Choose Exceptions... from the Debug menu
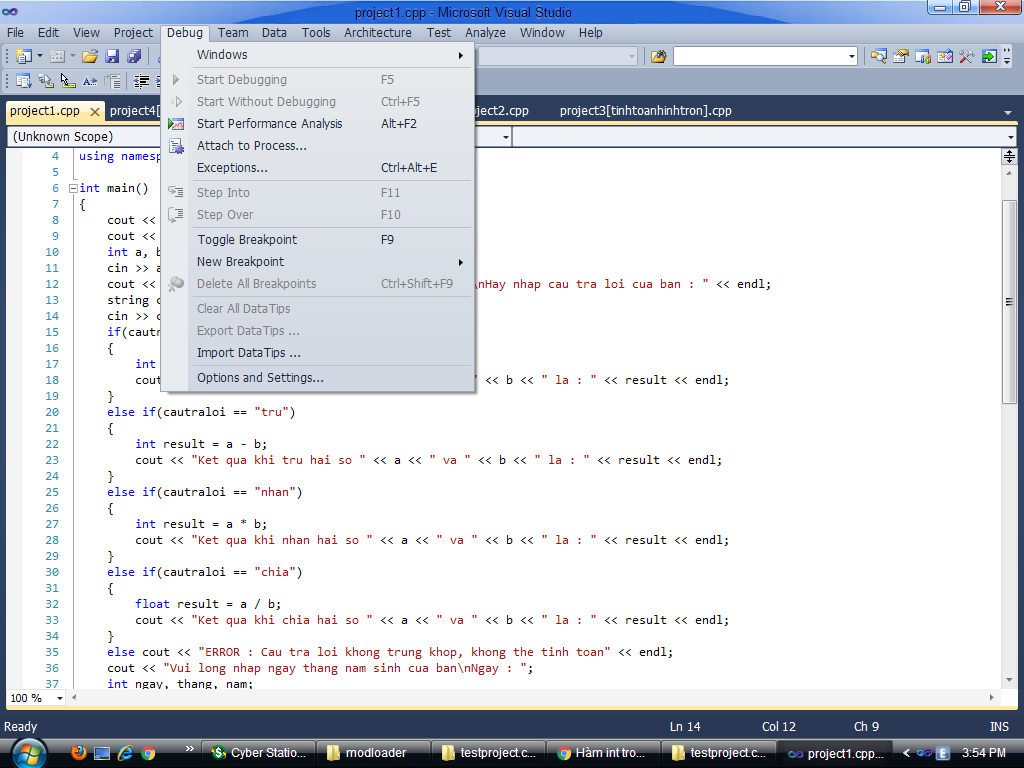Viewport: 1024px width, 768px height. coord(318,168)
